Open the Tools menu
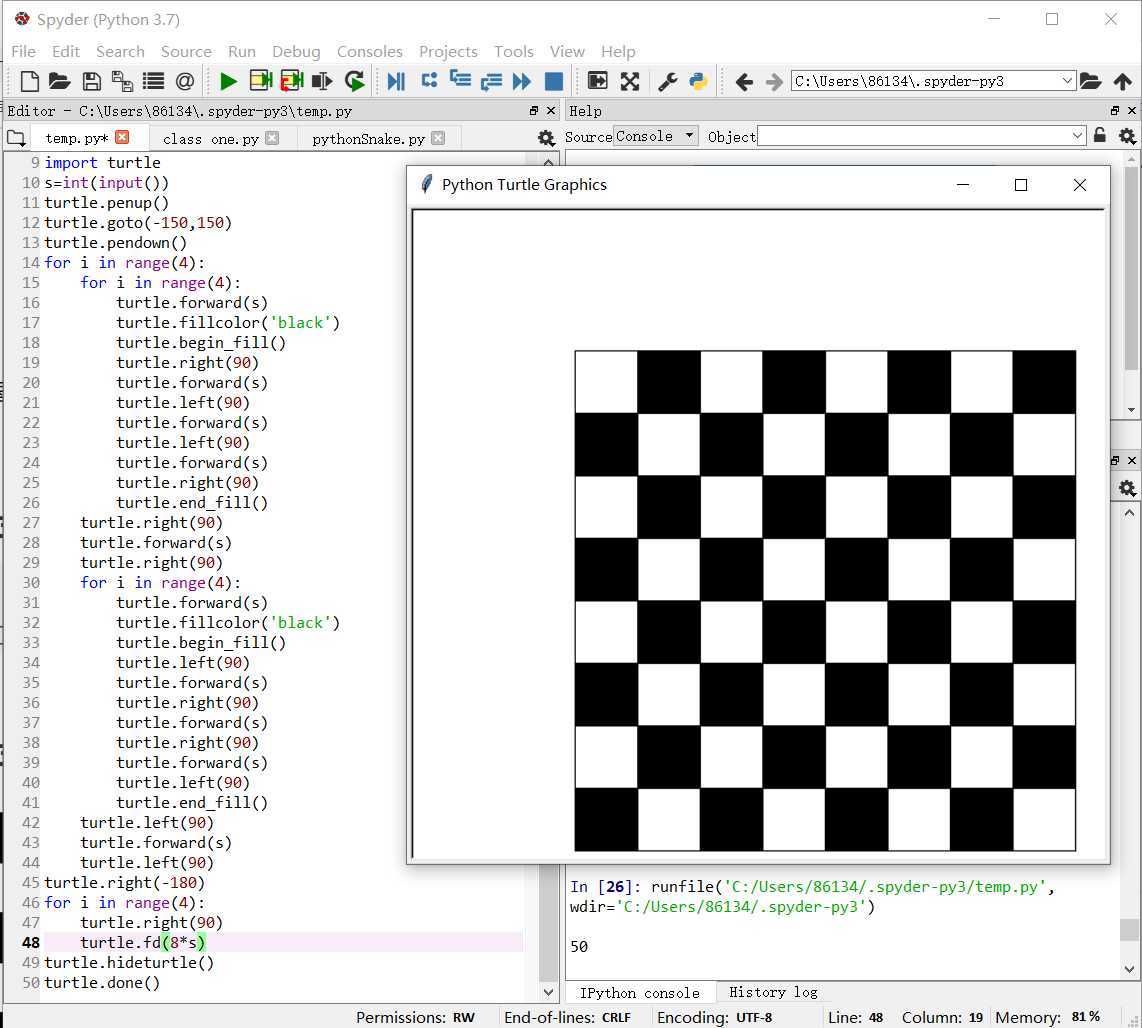The height and width of the screenshot is (1028, 1142). 513,52
